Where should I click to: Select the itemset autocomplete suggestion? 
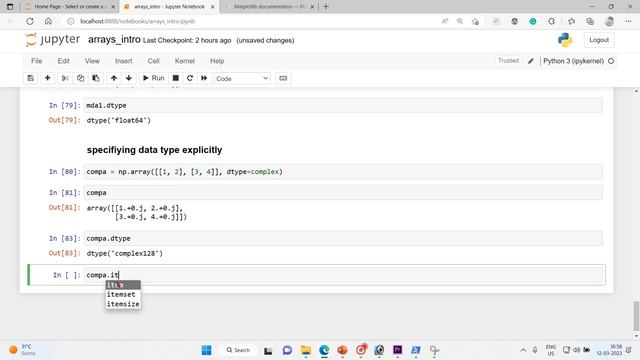tap(123, 294)
